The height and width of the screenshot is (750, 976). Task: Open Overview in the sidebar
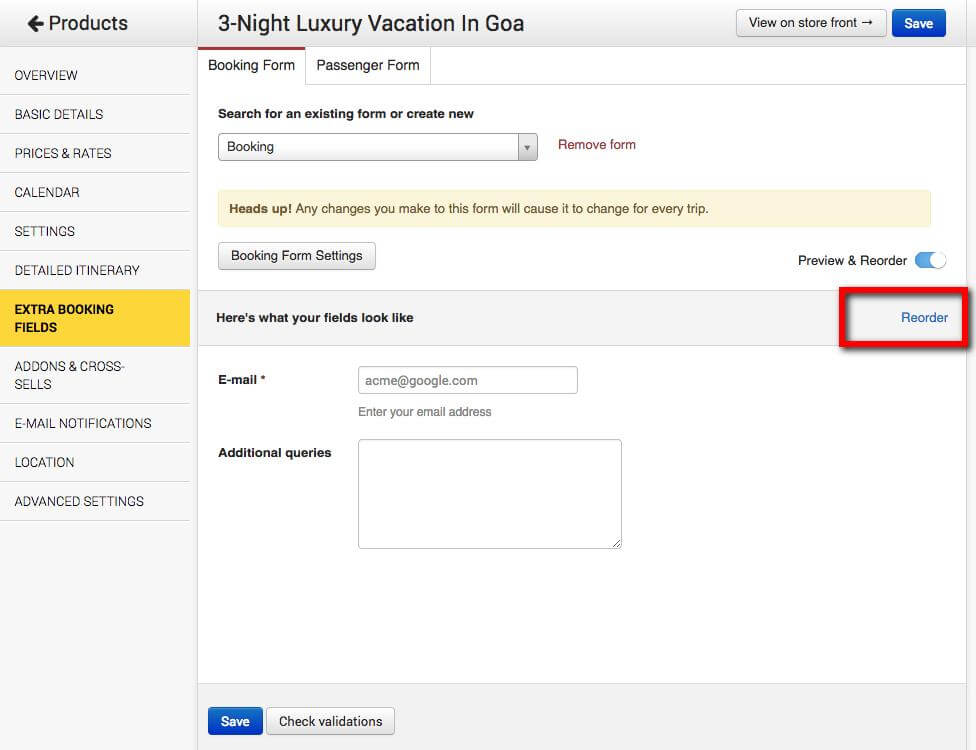pos(46,75)
